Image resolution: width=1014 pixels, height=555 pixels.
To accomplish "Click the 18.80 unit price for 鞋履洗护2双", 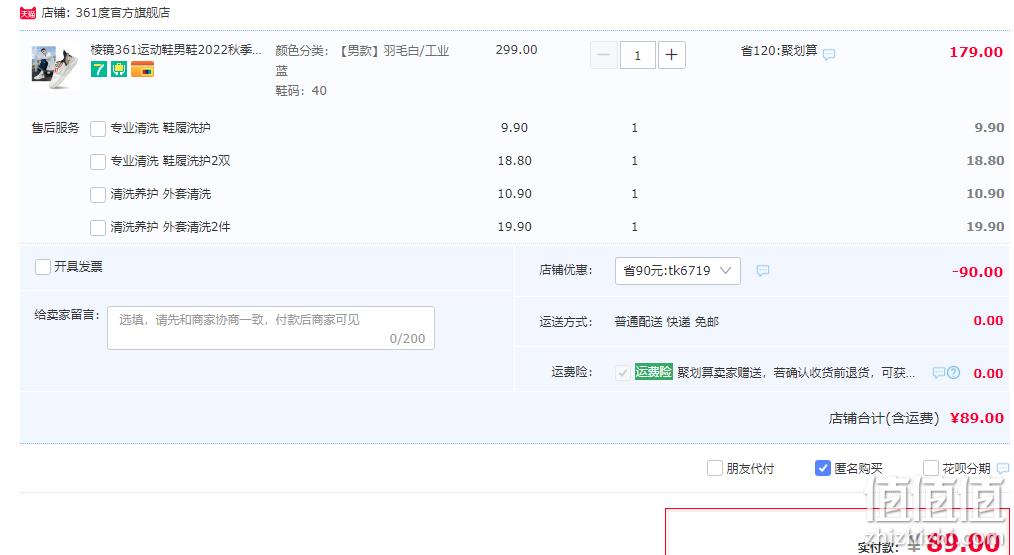I will coord(514,161).
